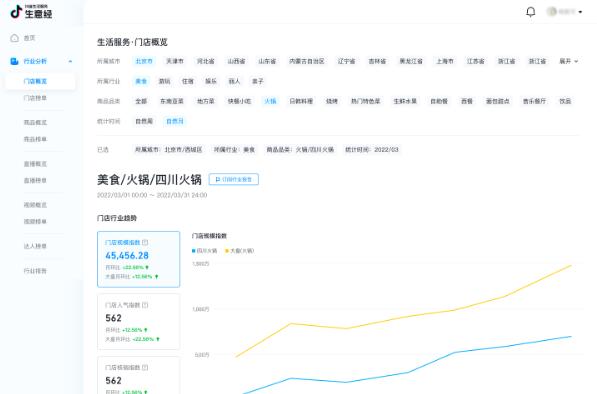This screenshot has height=394, width=597.
Task: Select category 西餐
Action: point(467,101)
